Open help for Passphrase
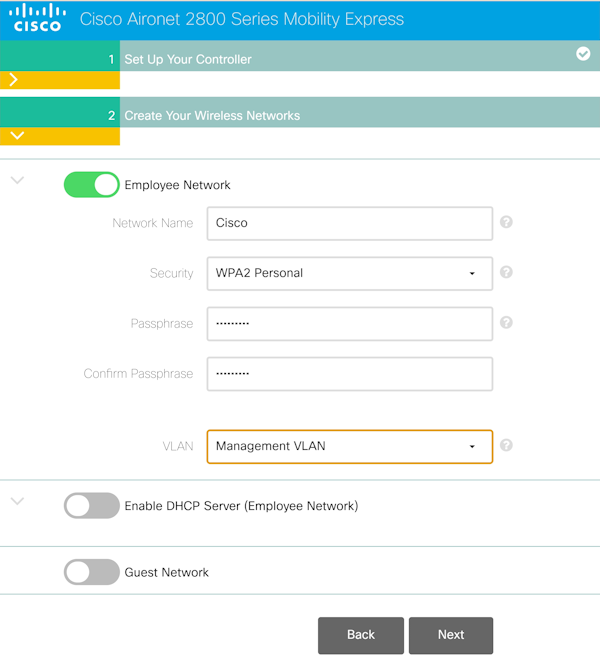 tap(506, 323)
